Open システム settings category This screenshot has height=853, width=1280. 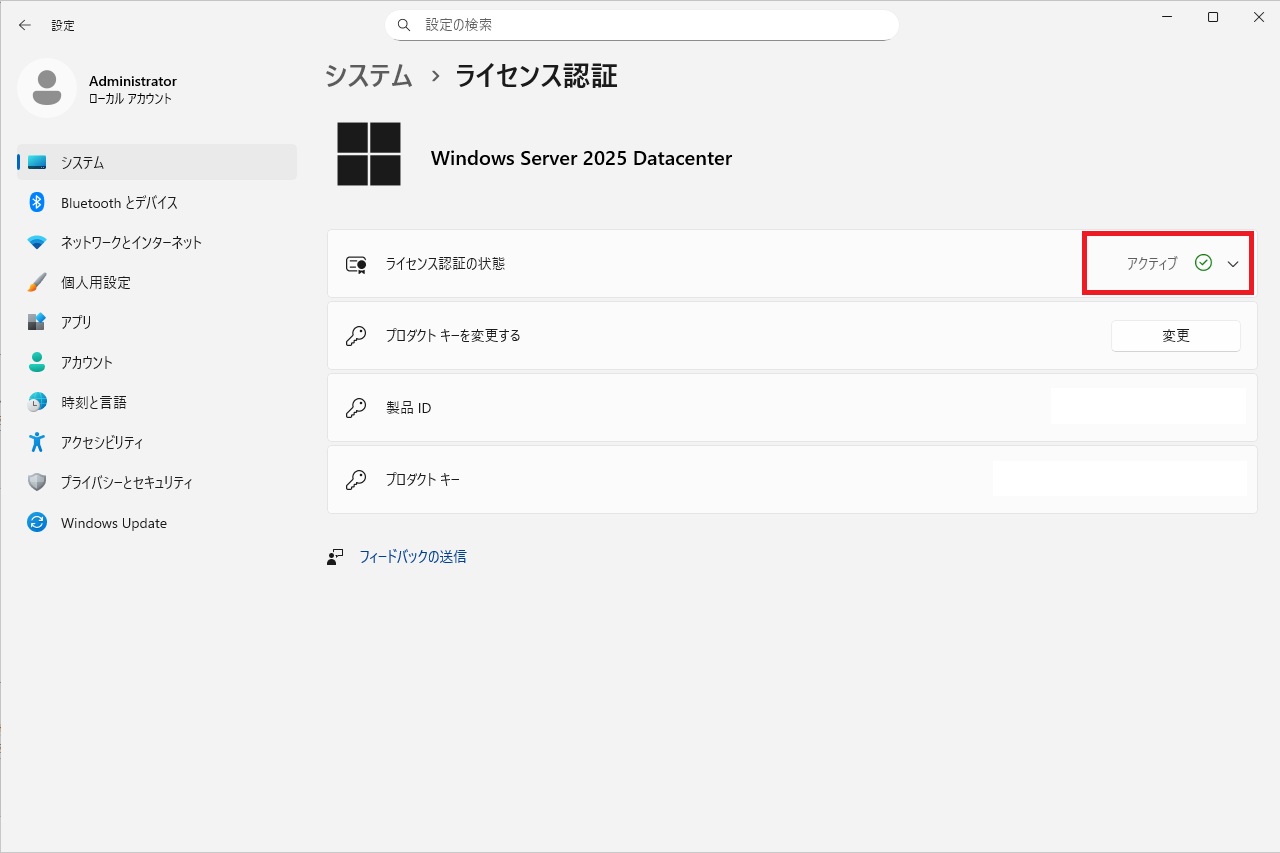click(157, 162)
